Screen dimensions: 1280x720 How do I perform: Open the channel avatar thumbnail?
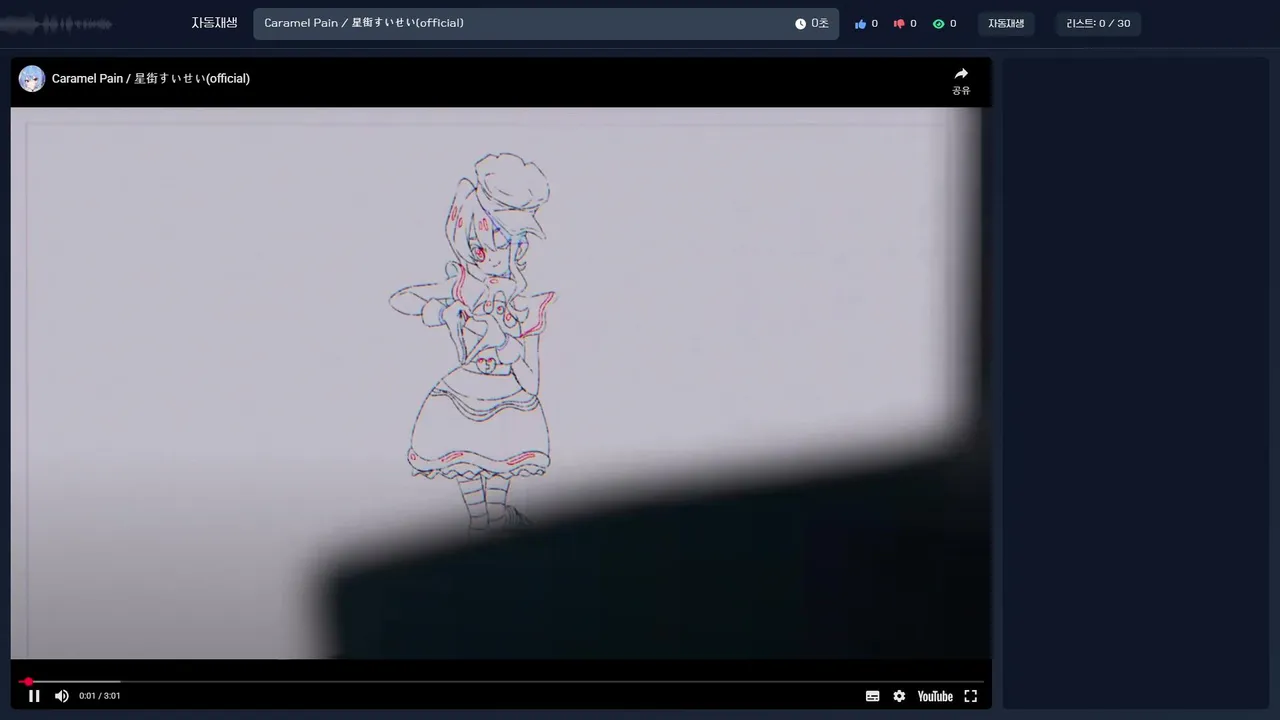click(x=32, y=78)
